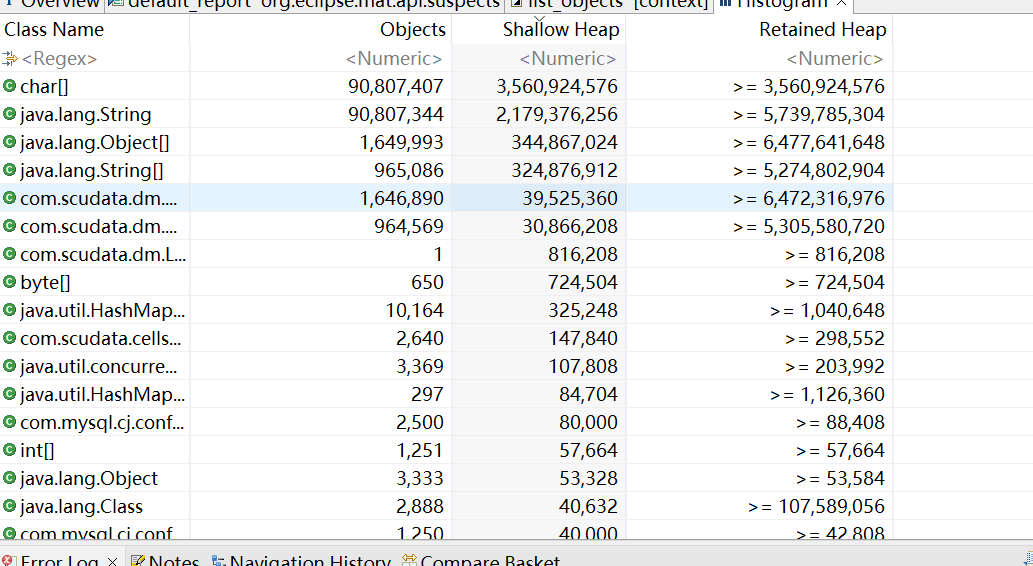Click the Navigation History view icon
Image resolution: width=1033 pixels, height=566 pixels.
218,561
